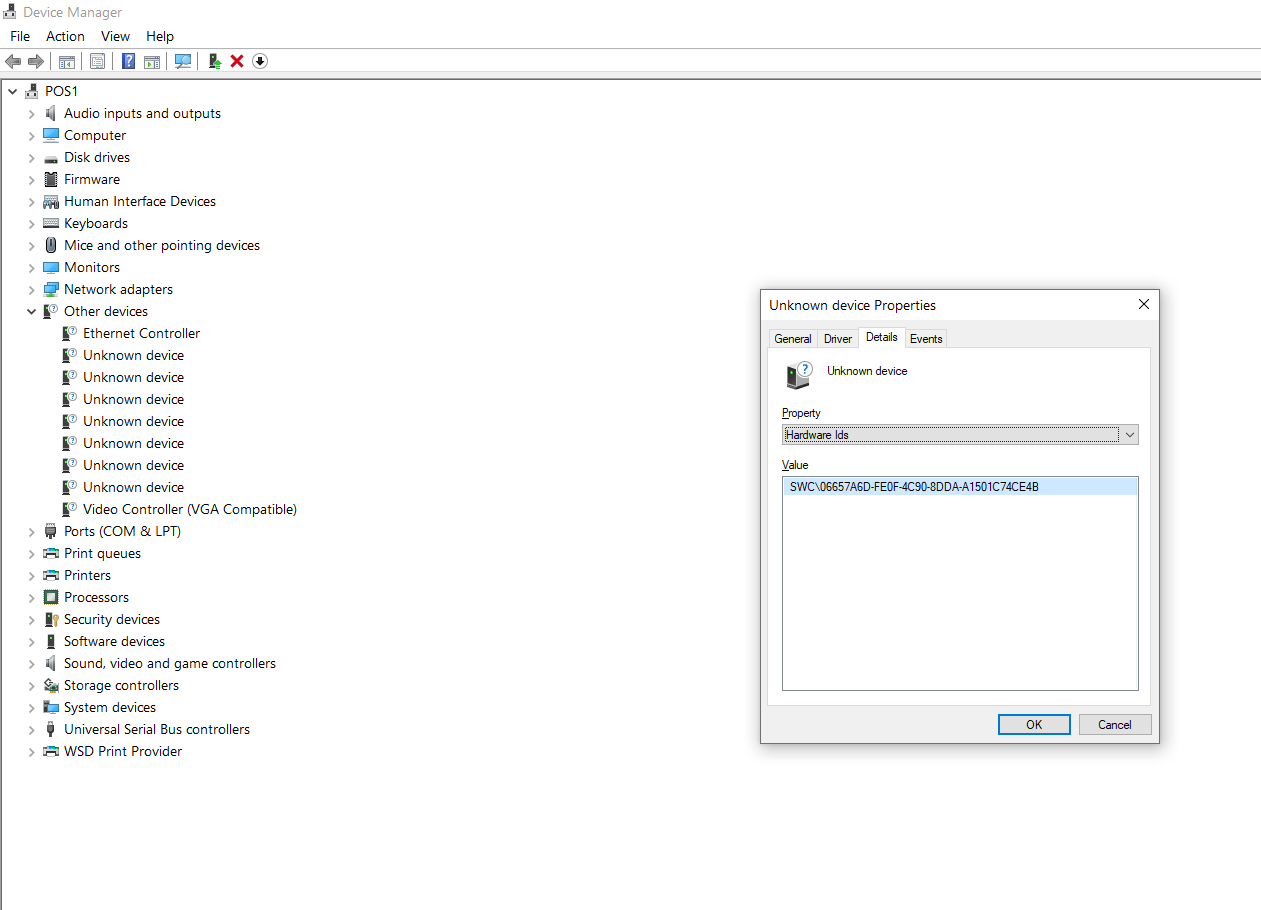Switch to the Events tab

pyautogui.click(x=925, y=339)
